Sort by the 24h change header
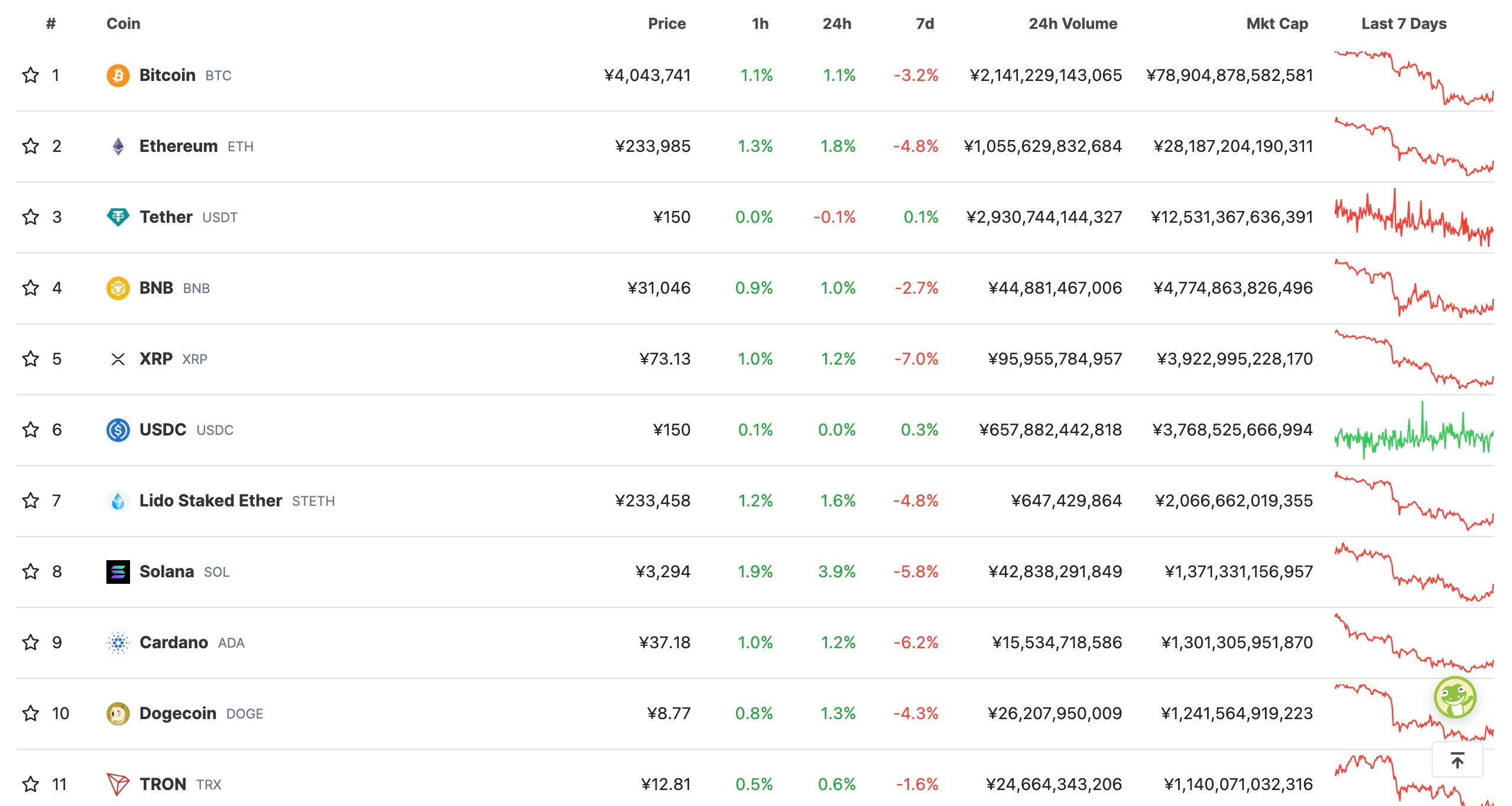Screen dimensions: 1512x806 tap(837, 24)
